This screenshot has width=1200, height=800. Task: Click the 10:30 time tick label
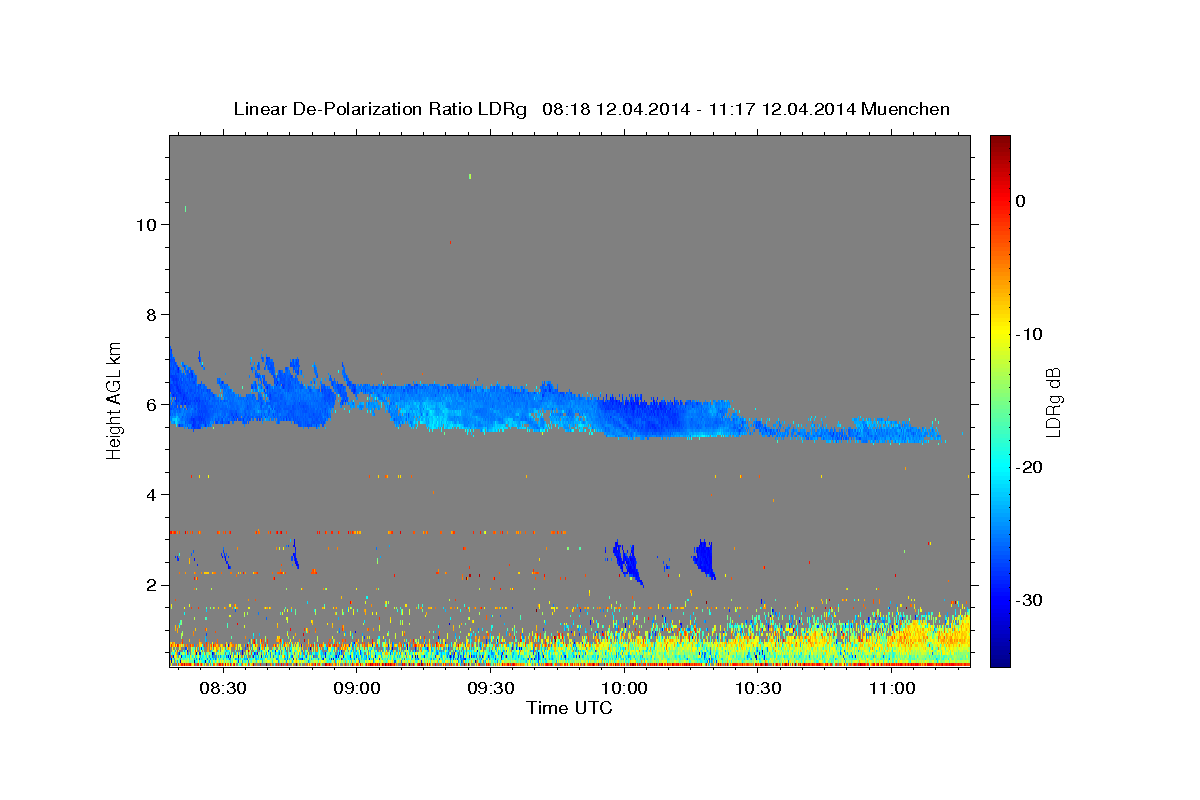click(x=758, y=689)
